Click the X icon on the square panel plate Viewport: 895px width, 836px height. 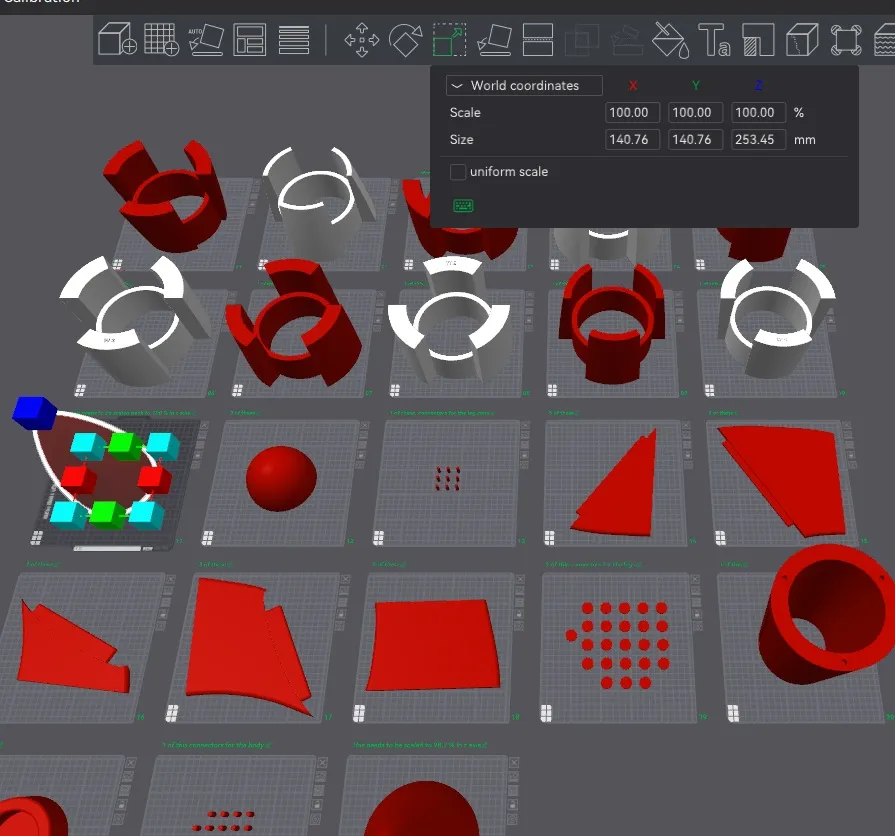520,579
